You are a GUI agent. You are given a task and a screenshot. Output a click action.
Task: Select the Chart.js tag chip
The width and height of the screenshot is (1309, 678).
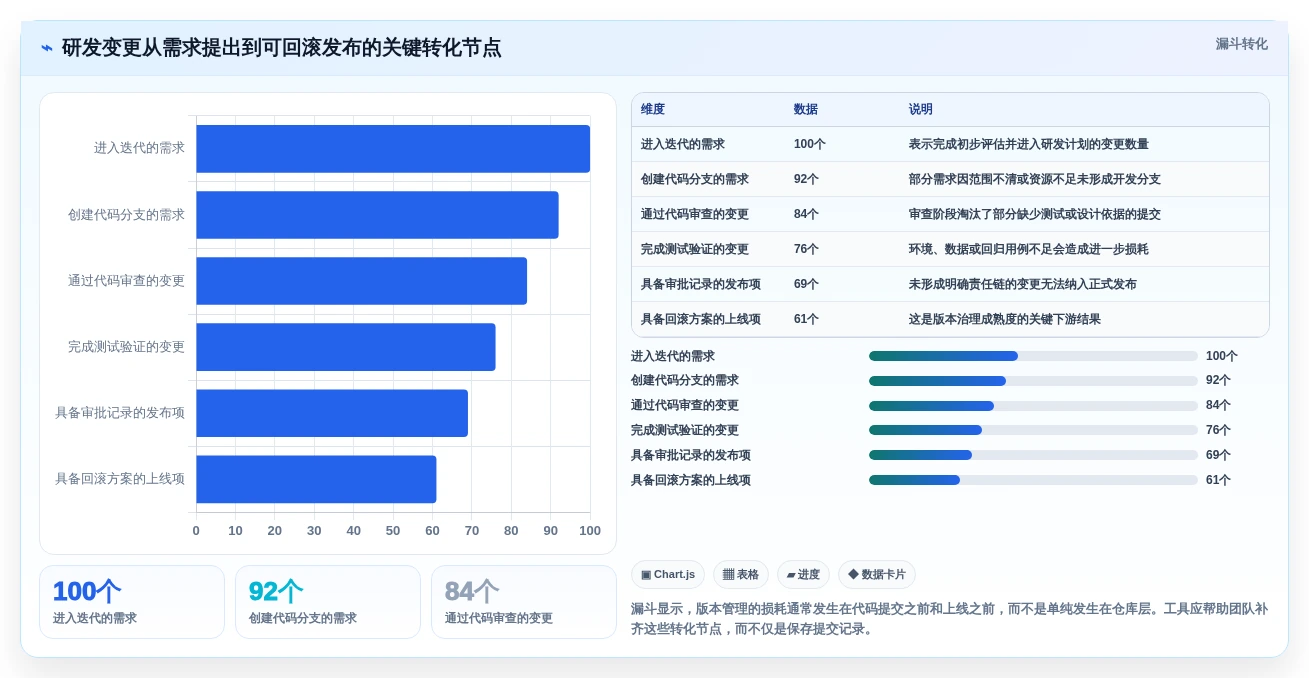click(668, 575)
